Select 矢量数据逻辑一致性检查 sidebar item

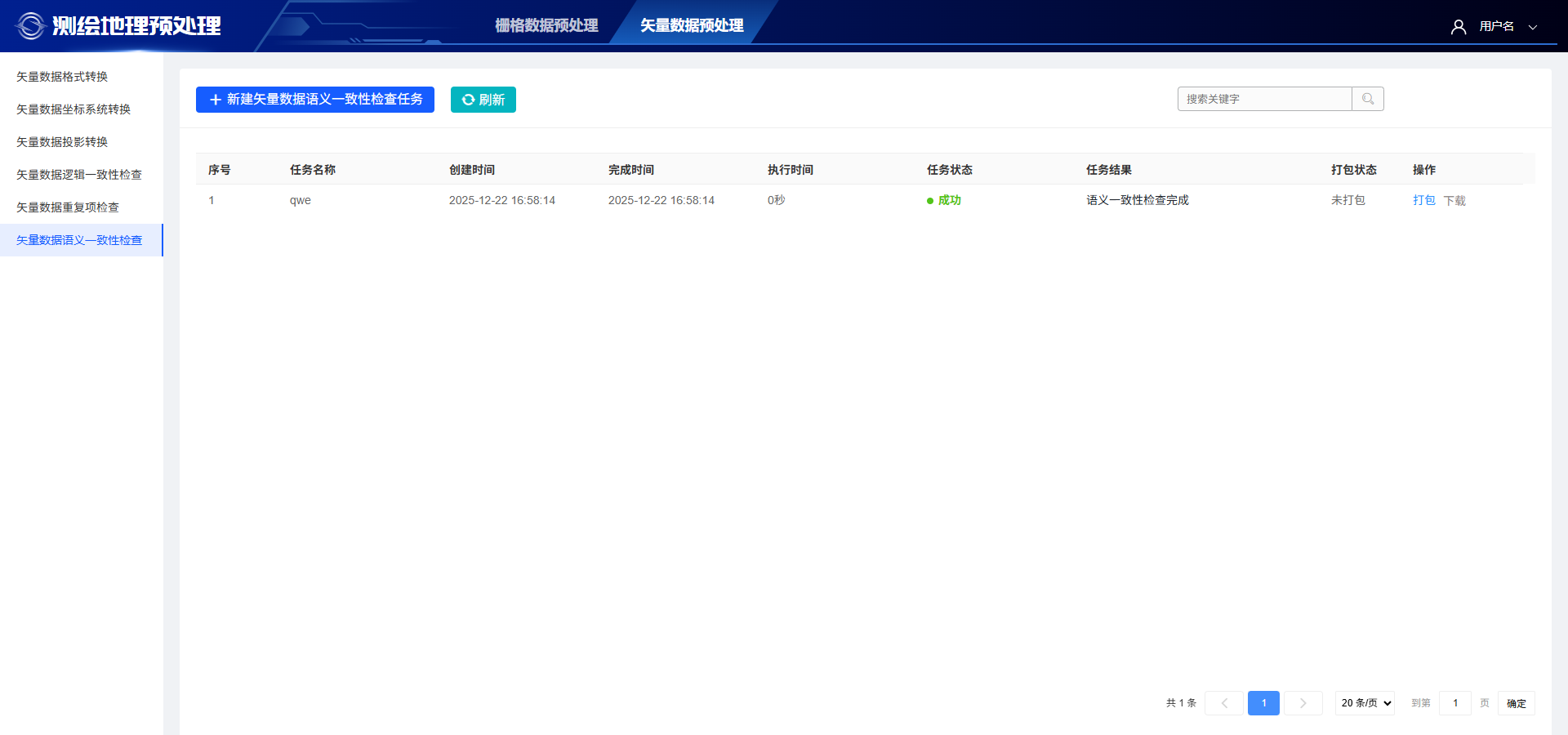point(79,175)
